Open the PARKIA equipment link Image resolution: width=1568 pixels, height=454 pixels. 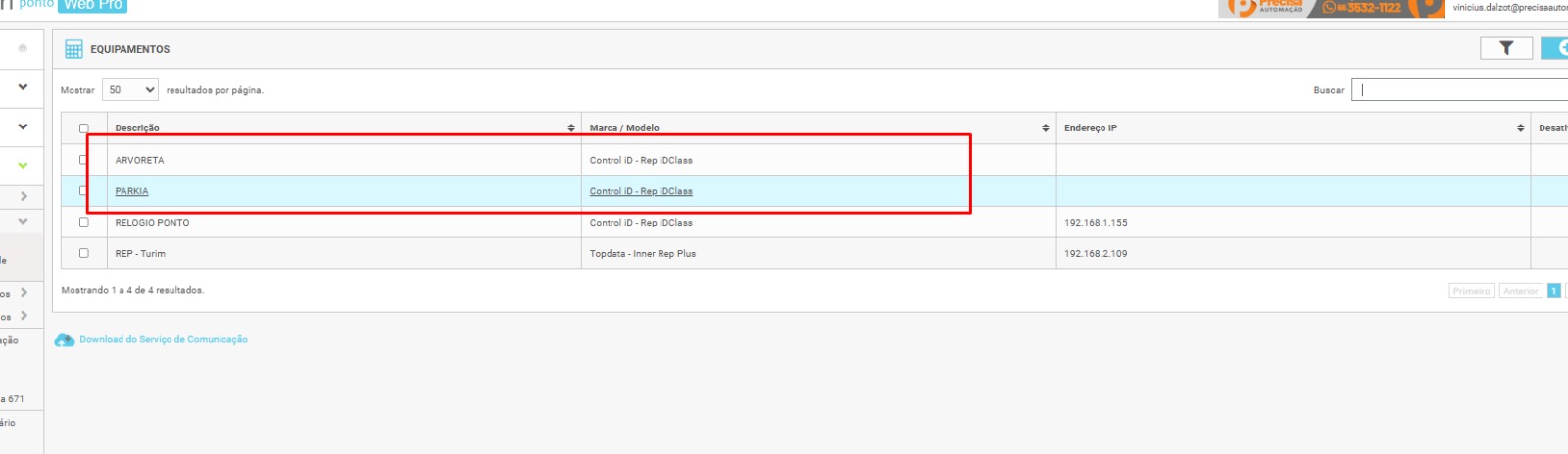coord(131,191)
